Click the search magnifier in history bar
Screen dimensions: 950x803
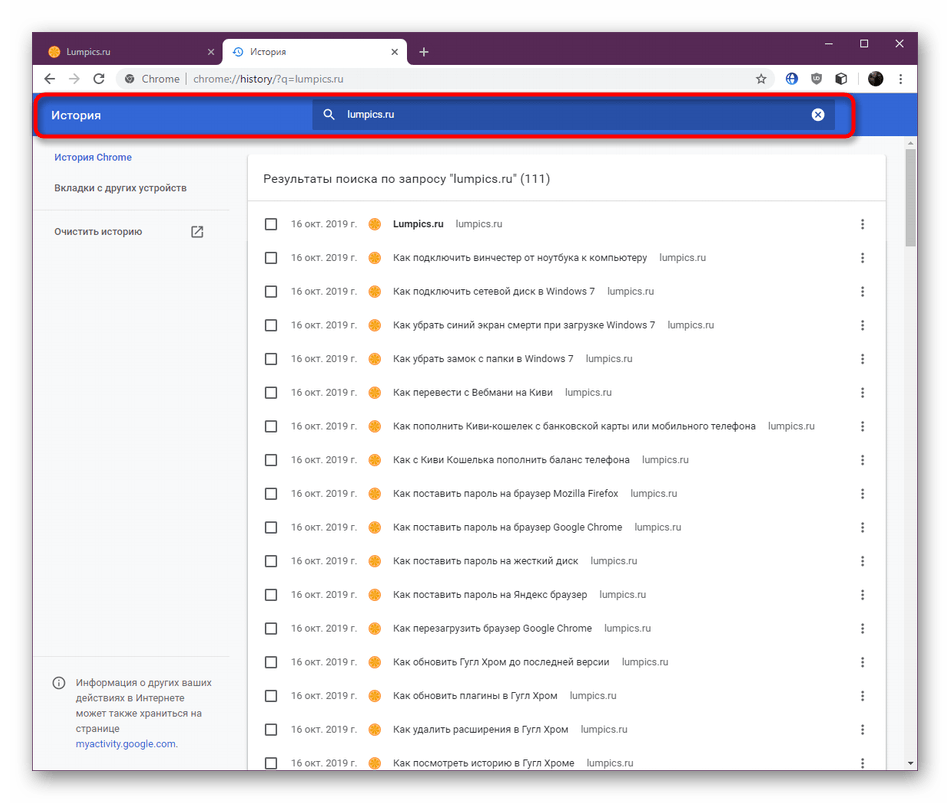tap(329, 115)
